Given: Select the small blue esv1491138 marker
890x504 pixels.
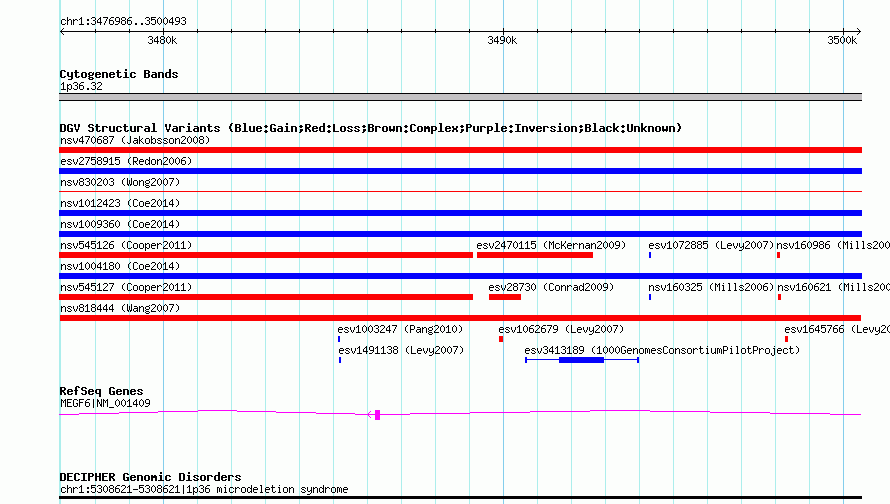Looking at the screenshot, I should tap(340, 360).
